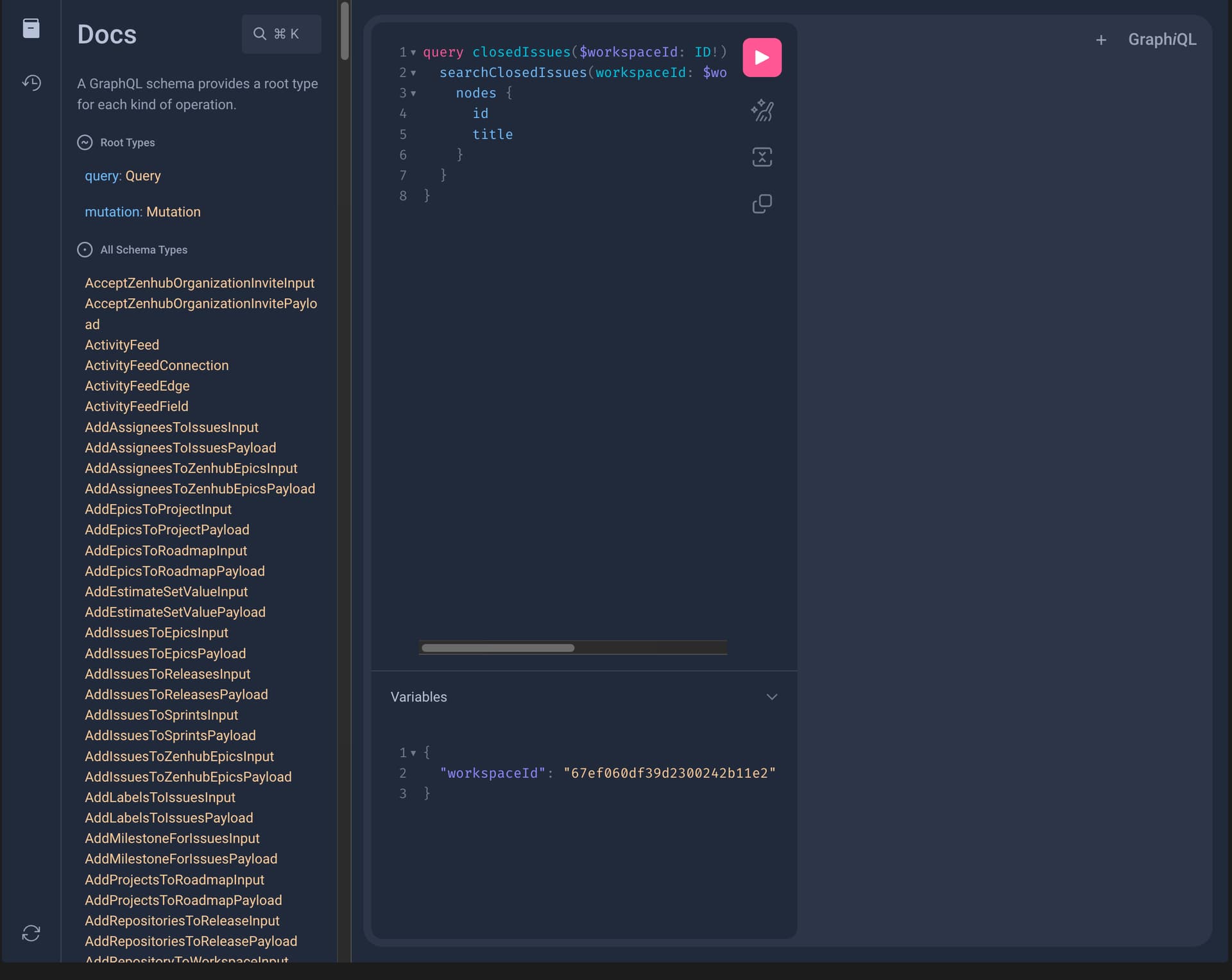1232x980 pixels.
Task: Open AddEpicsToRoadmapPayload type
Action: [x=175, y=571]
